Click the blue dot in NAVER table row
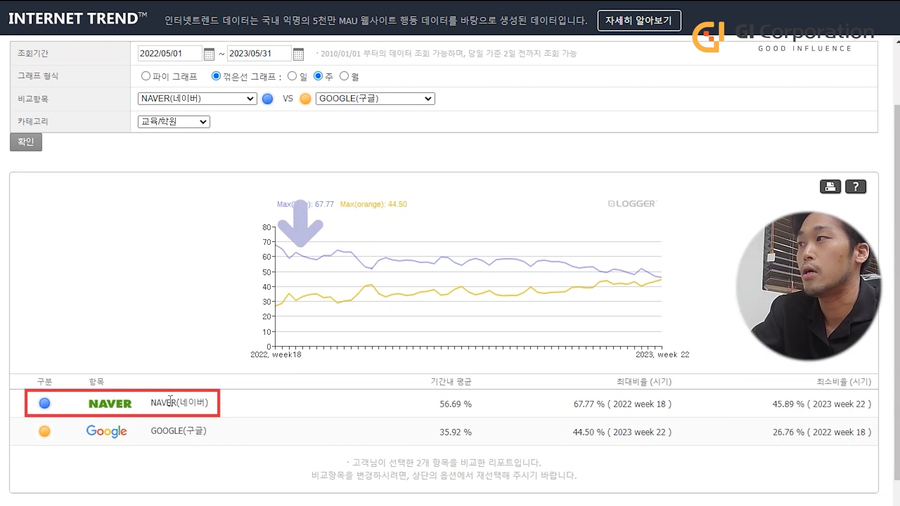900x506 pixels. pyautogui.click(x=44, y=403)
